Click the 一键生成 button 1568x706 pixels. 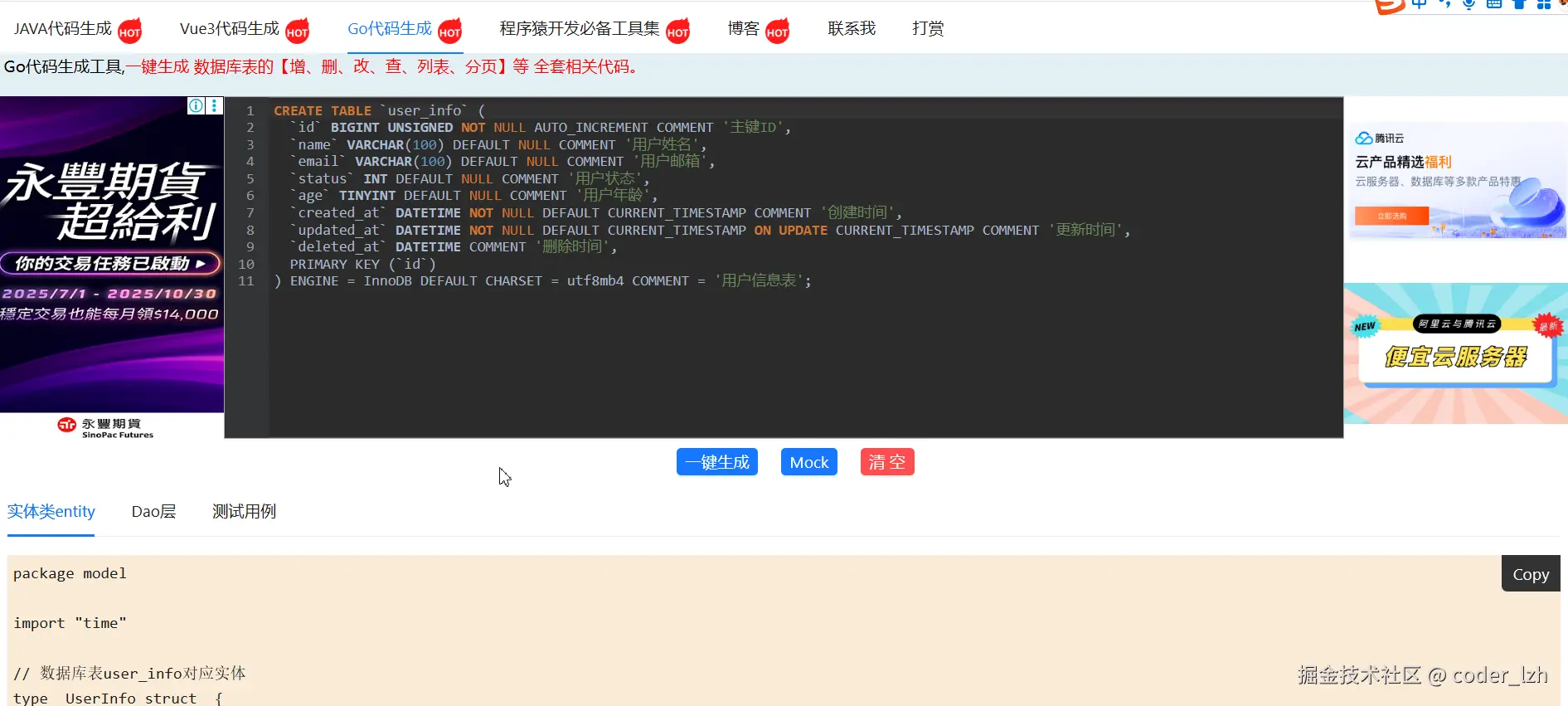[x=717, y=462]
